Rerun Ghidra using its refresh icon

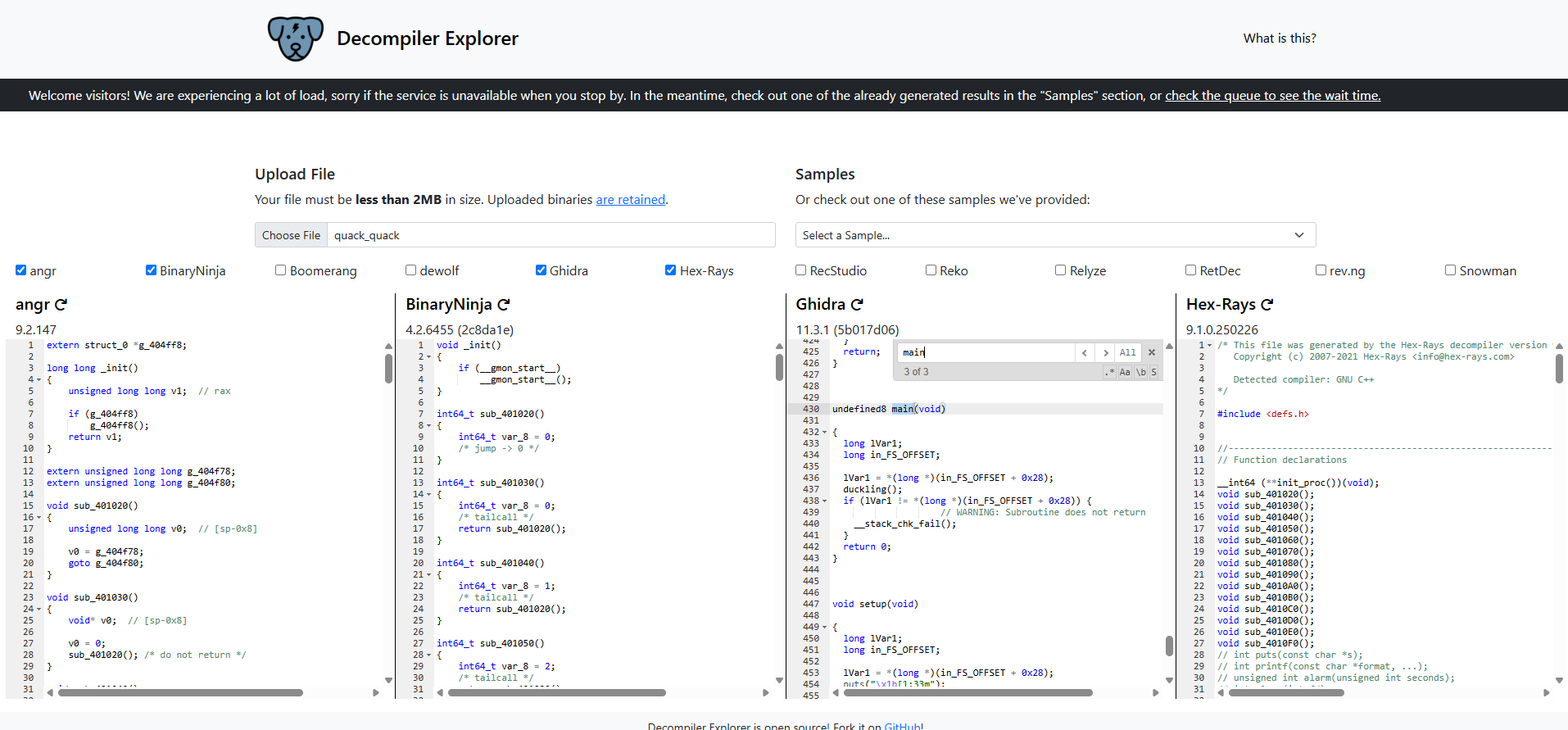[857, 304]
